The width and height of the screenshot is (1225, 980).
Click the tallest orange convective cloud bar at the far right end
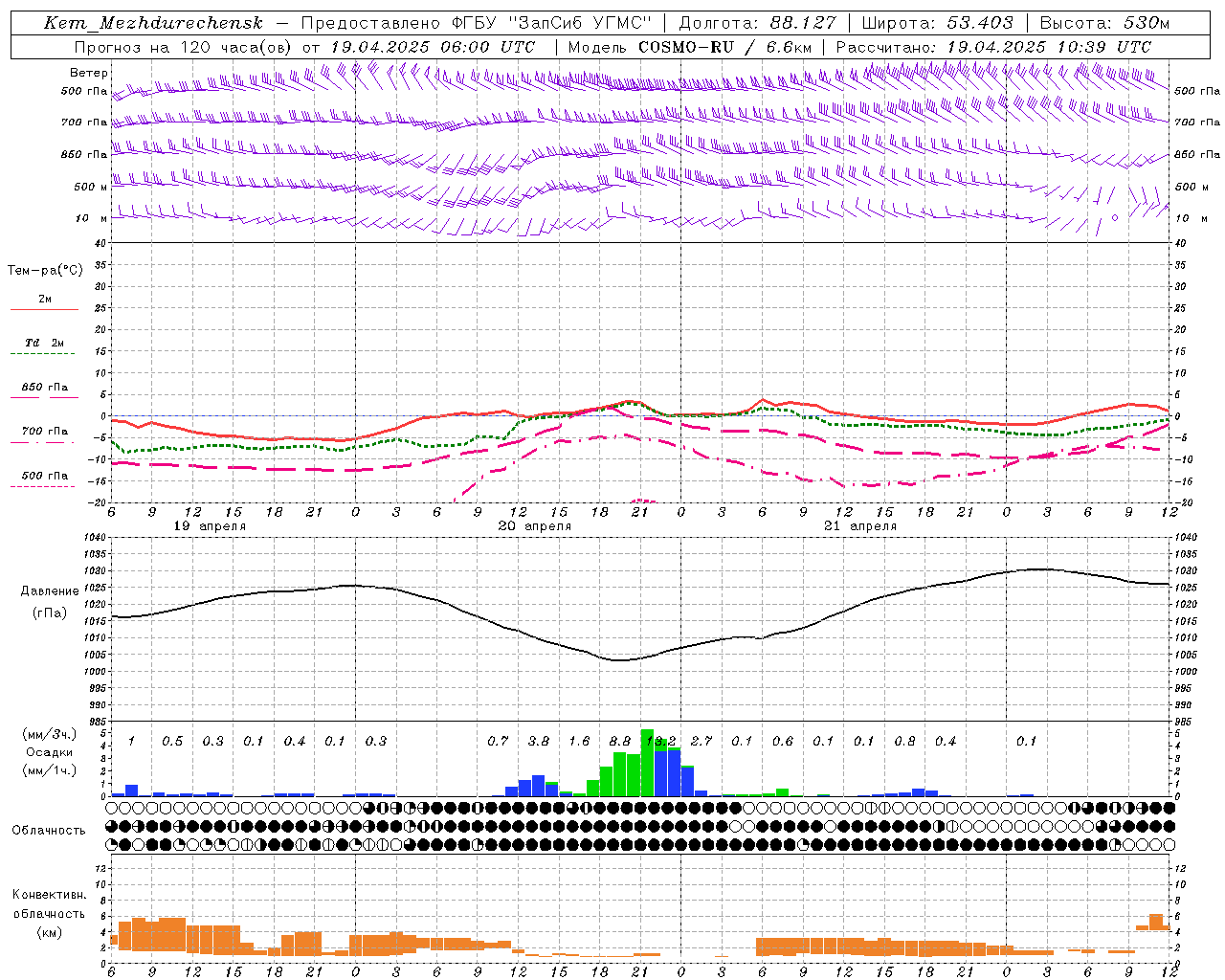pos(1156,922)
